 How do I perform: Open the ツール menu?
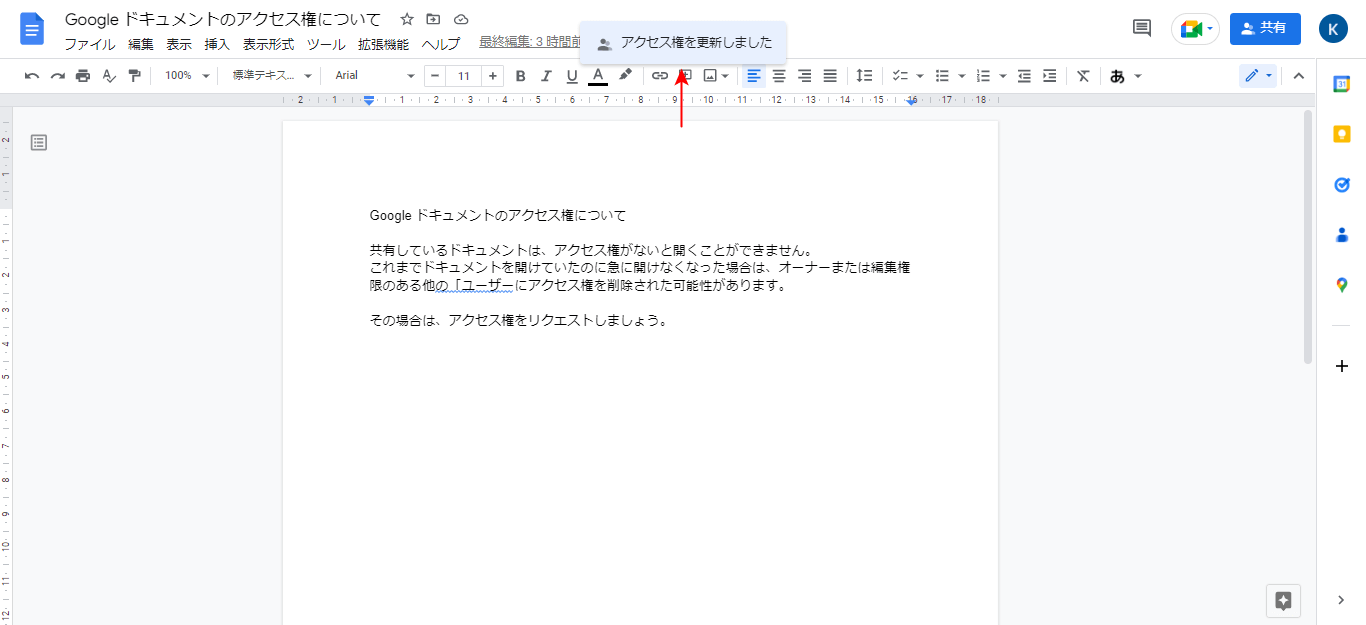(x=326, y=44)
